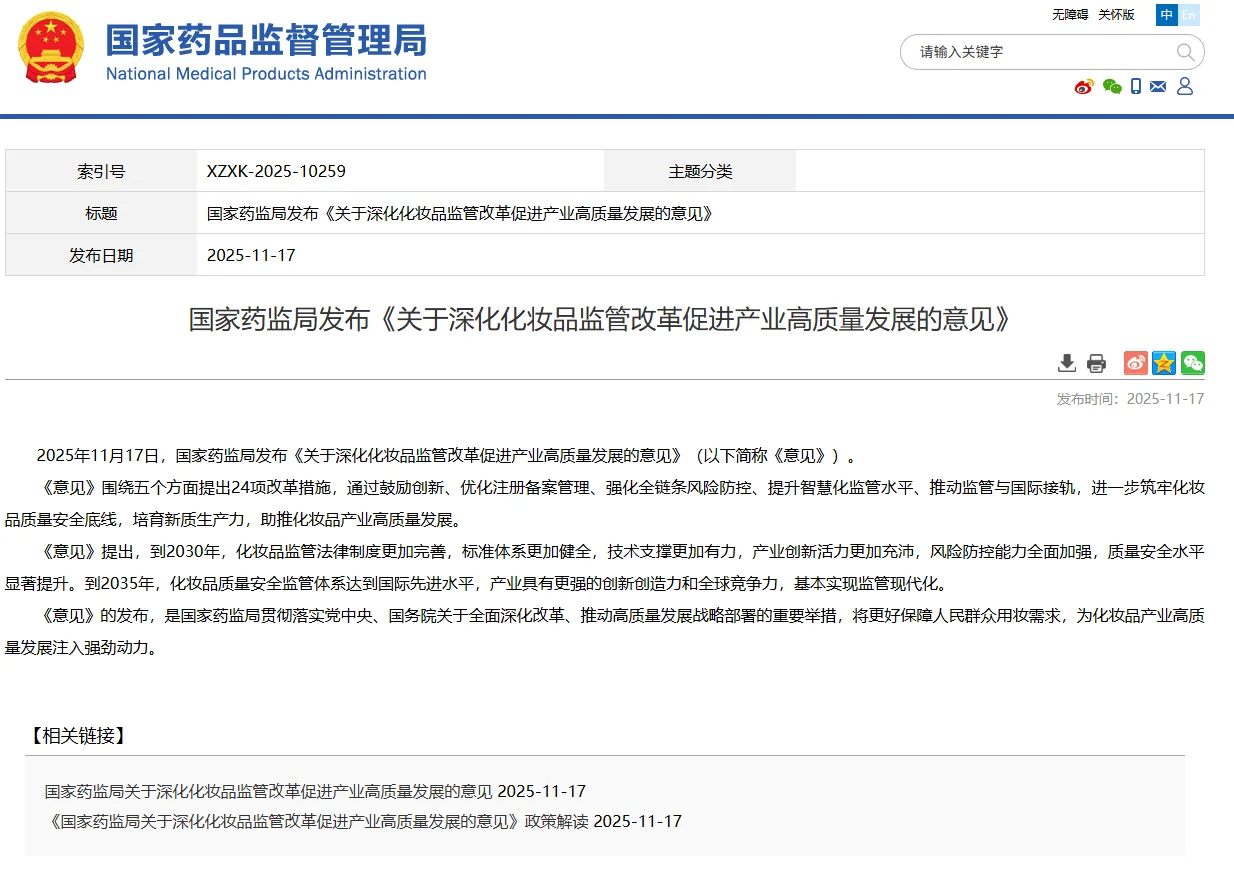Click the national emblem logo
Image resolution: width=1234 pixels, height=882 pixels.
49,48
